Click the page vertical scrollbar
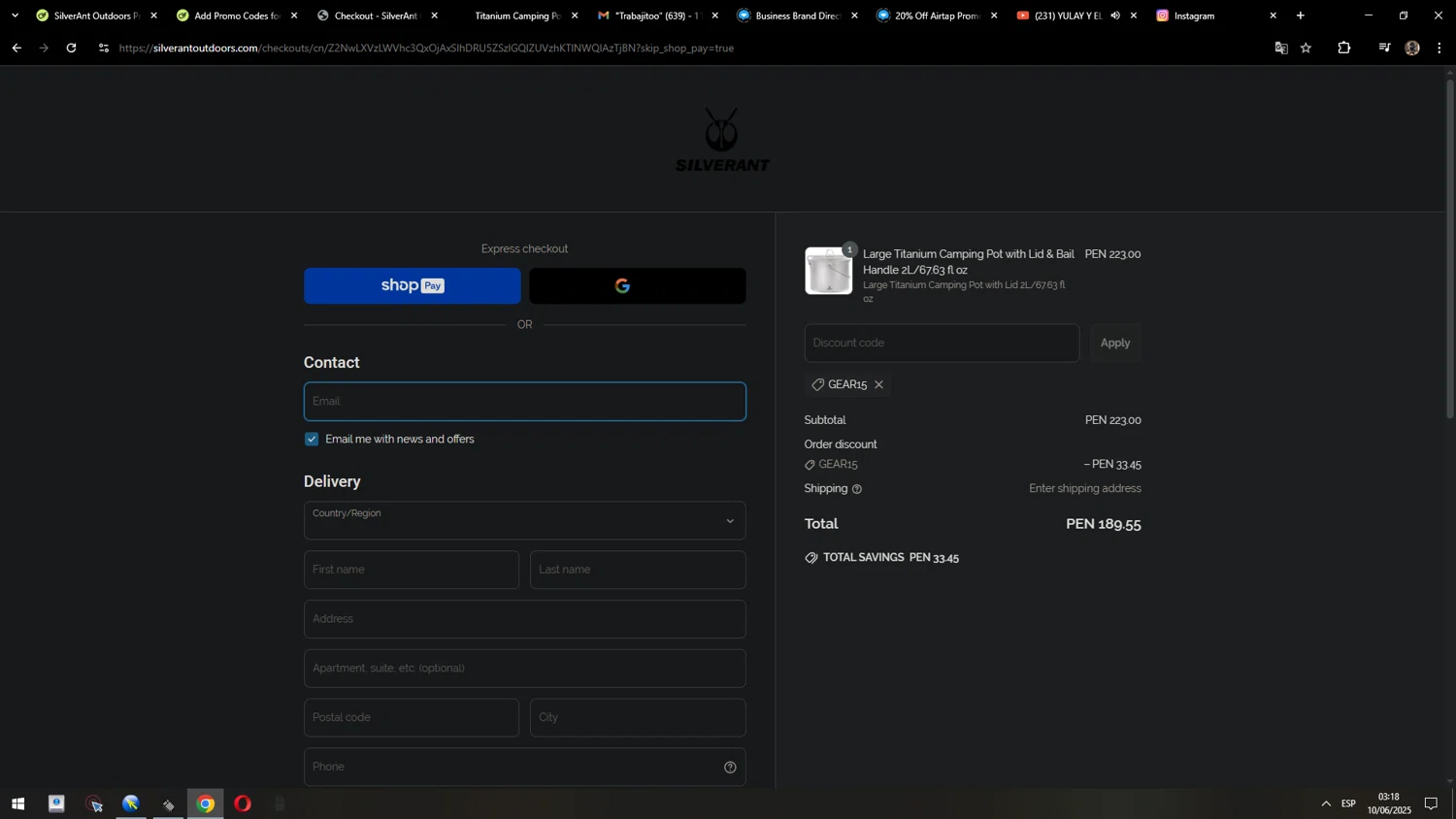1456x819 pixels. click(1450, 248)
